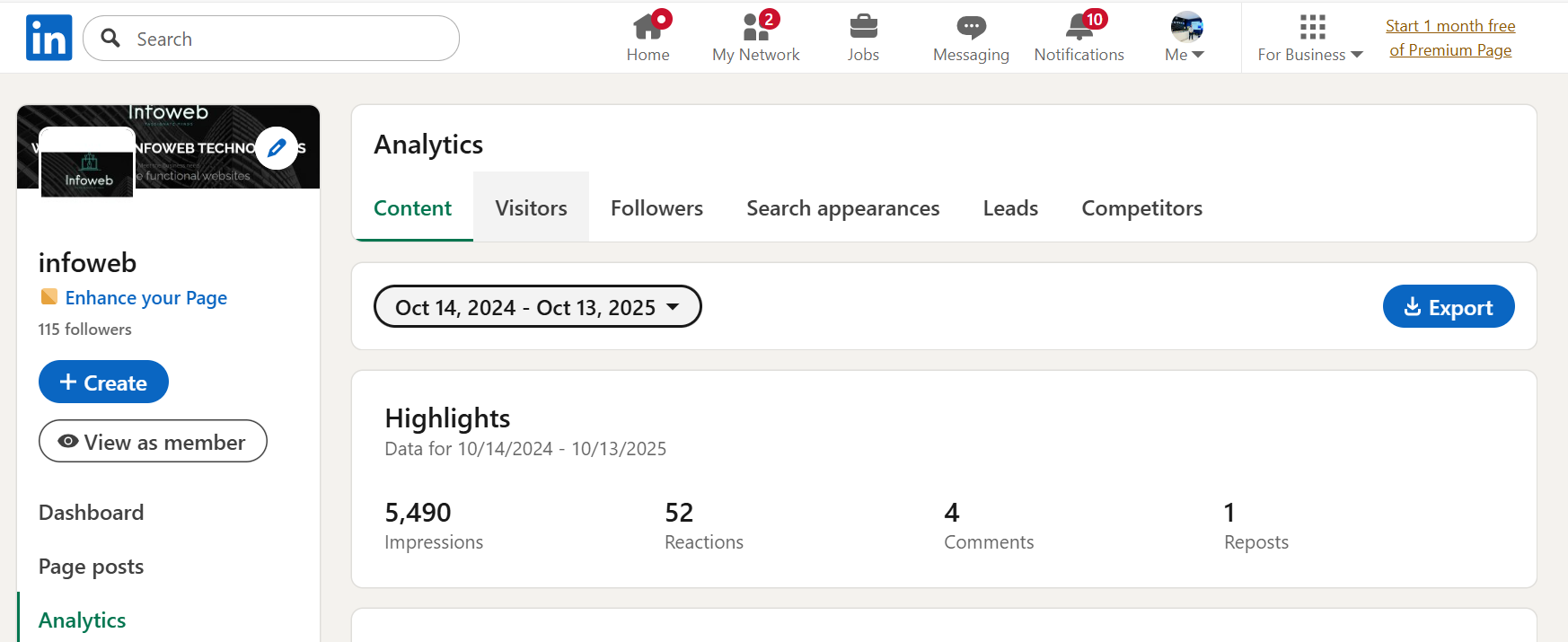Open My Network icon
This screenshot has height=642, width=1568.
(756, 27)
